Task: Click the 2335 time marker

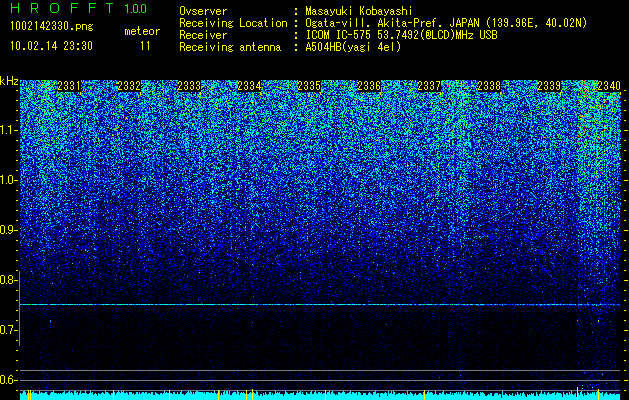Action: (x=309, y=86)
